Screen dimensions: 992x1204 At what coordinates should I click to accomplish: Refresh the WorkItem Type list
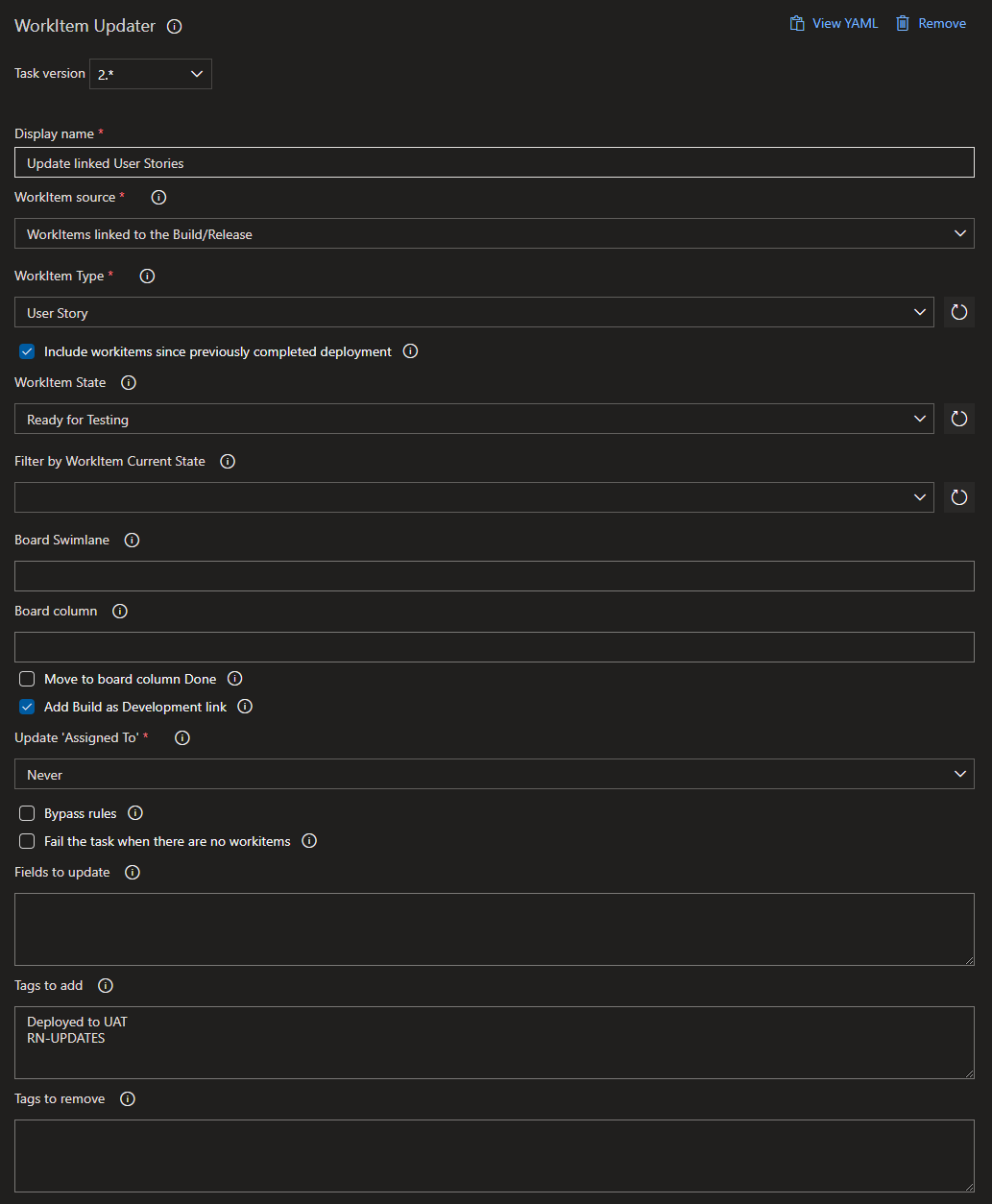click(x=958, y=312)
